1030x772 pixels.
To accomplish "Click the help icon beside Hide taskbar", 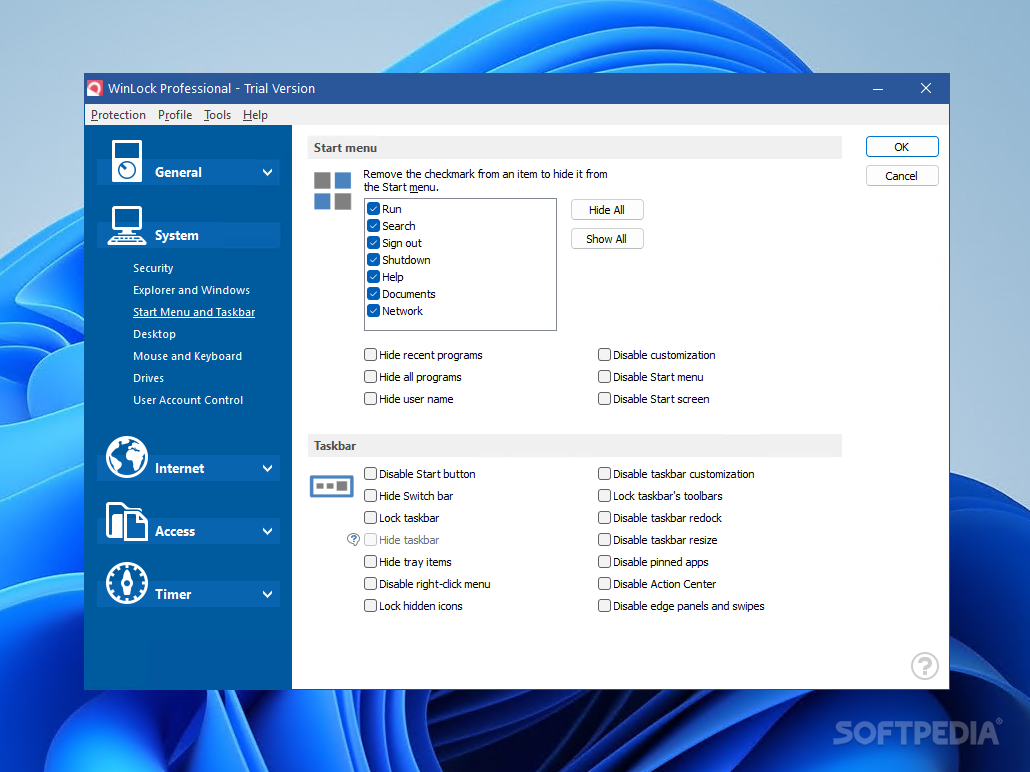I will (353, 540).
